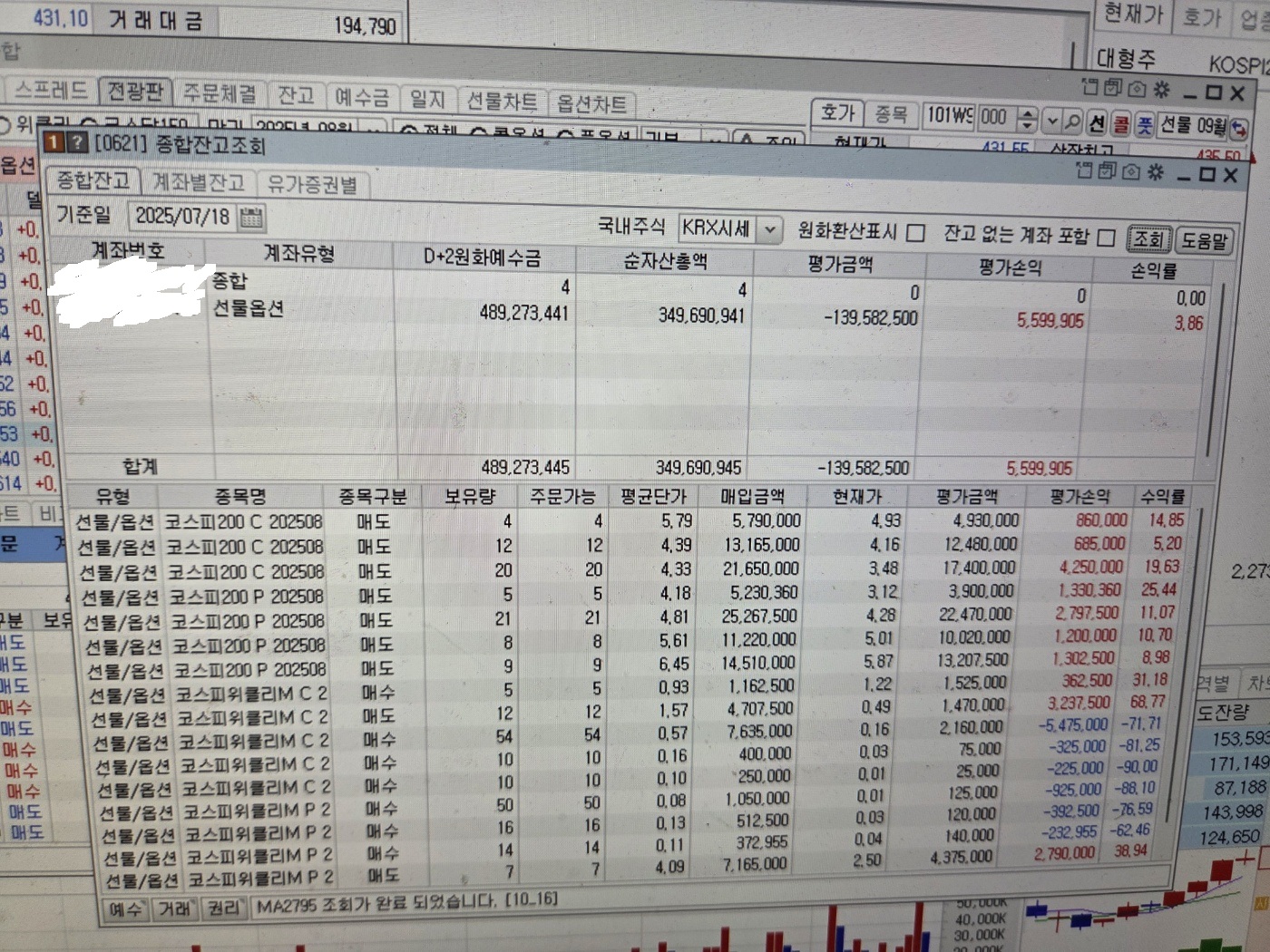Screen dimensions: 1270x952
Task: Click camera icon in the background 전광판 window
Action: click(1137, 89)
